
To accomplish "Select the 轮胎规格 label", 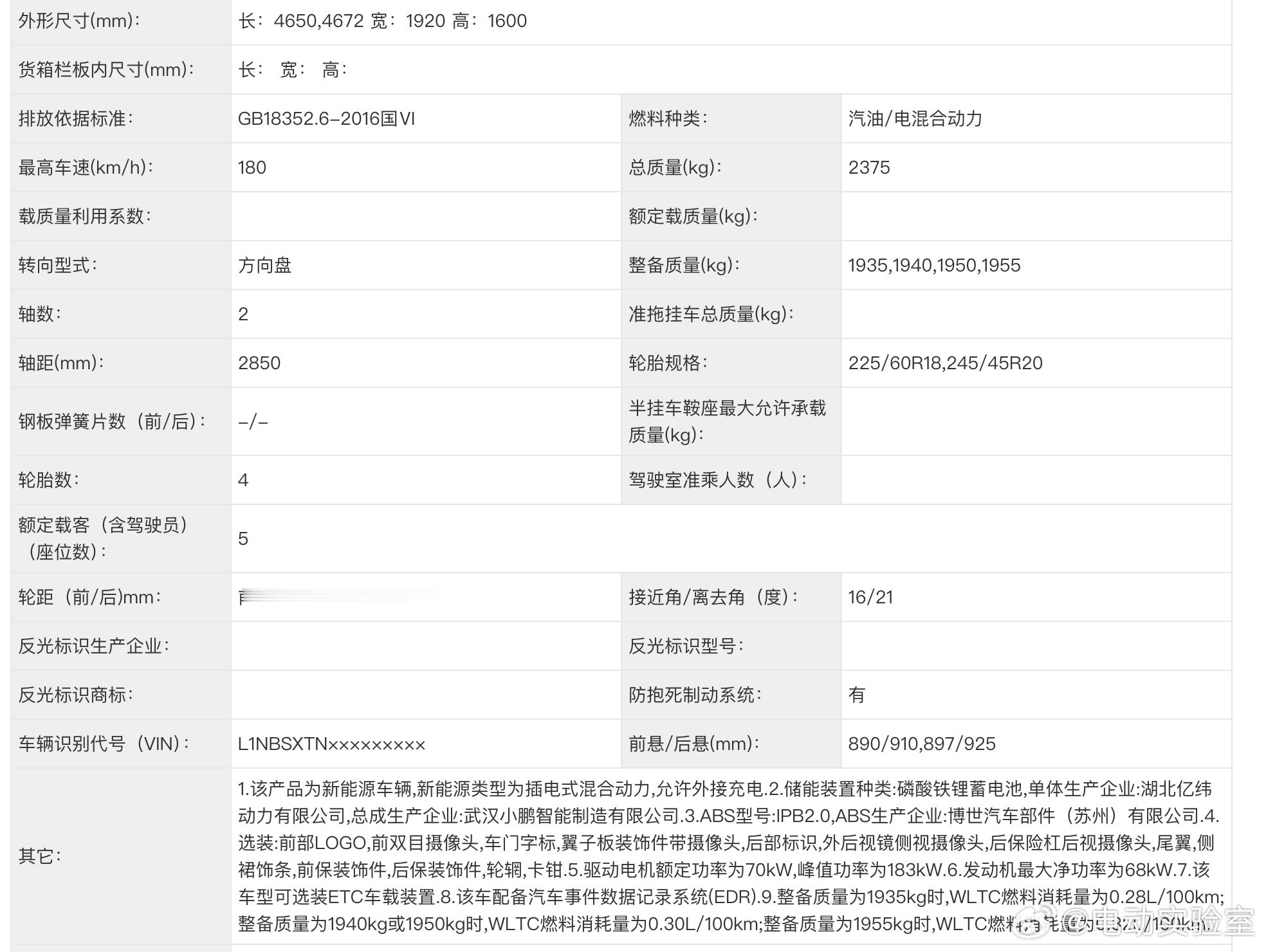I will pyautogui.click(x=668, y=363).
